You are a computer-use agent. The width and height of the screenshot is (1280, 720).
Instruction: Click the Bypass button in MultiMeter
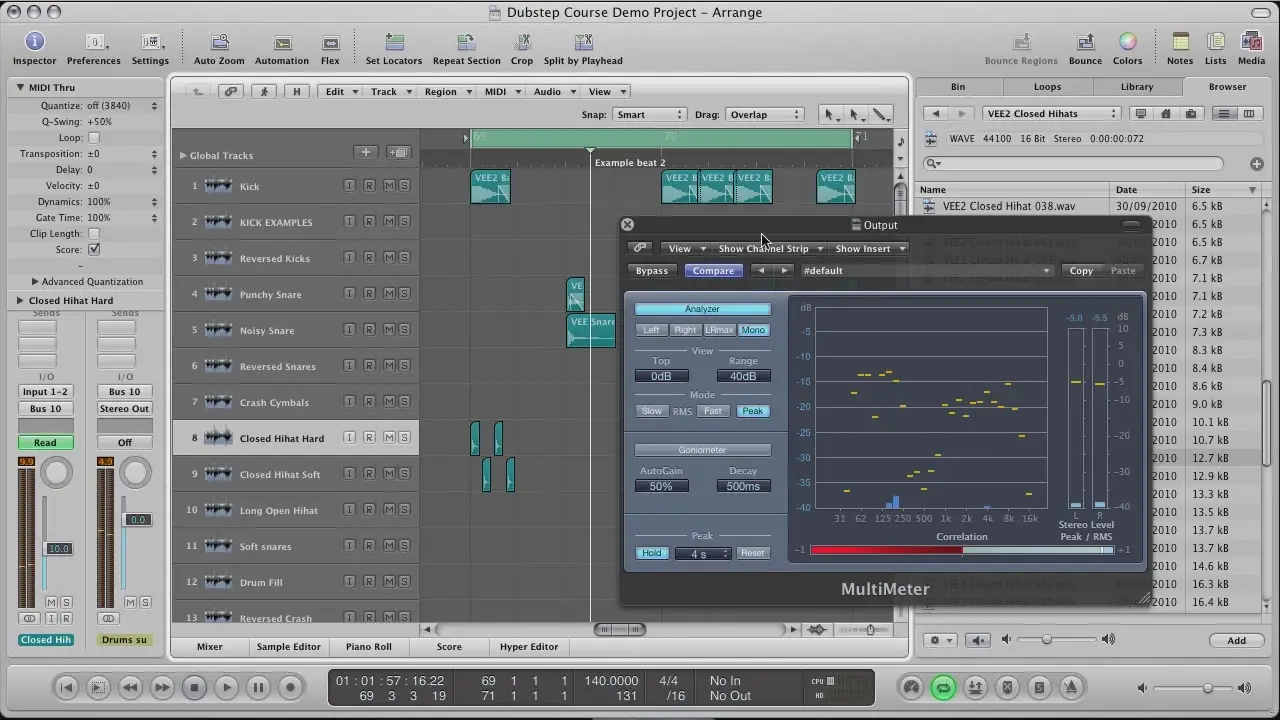tap(652, 271)
